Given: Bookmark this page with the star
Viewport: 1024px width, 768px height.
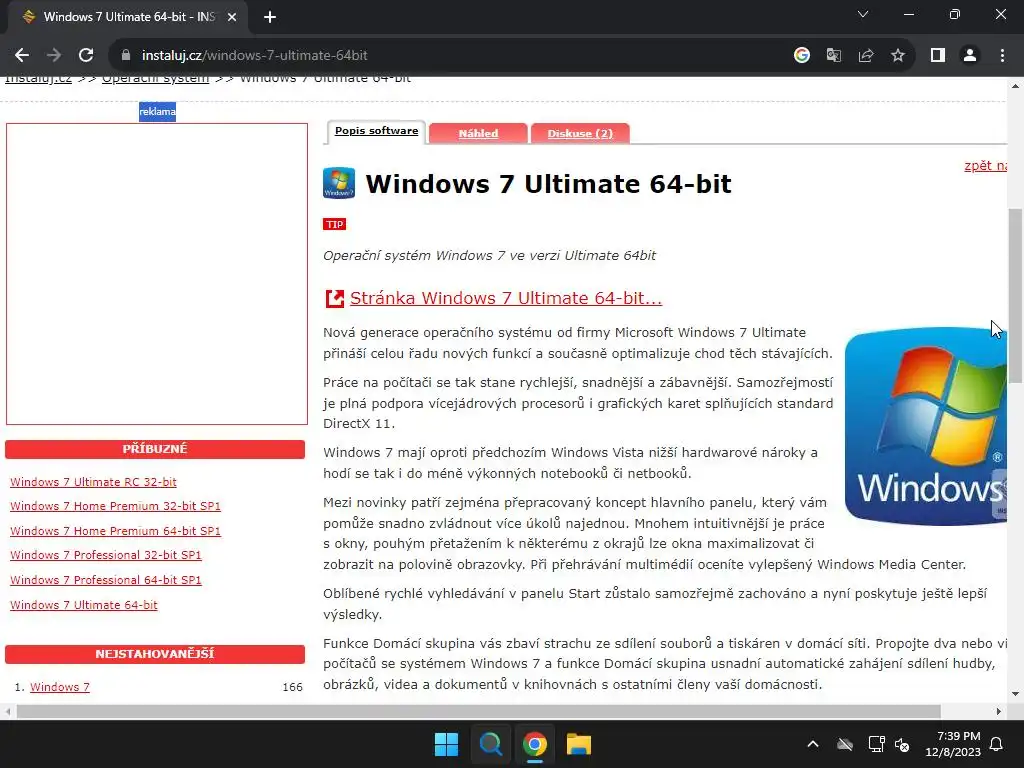Looking at the screenshot, I should coord(898,56).
